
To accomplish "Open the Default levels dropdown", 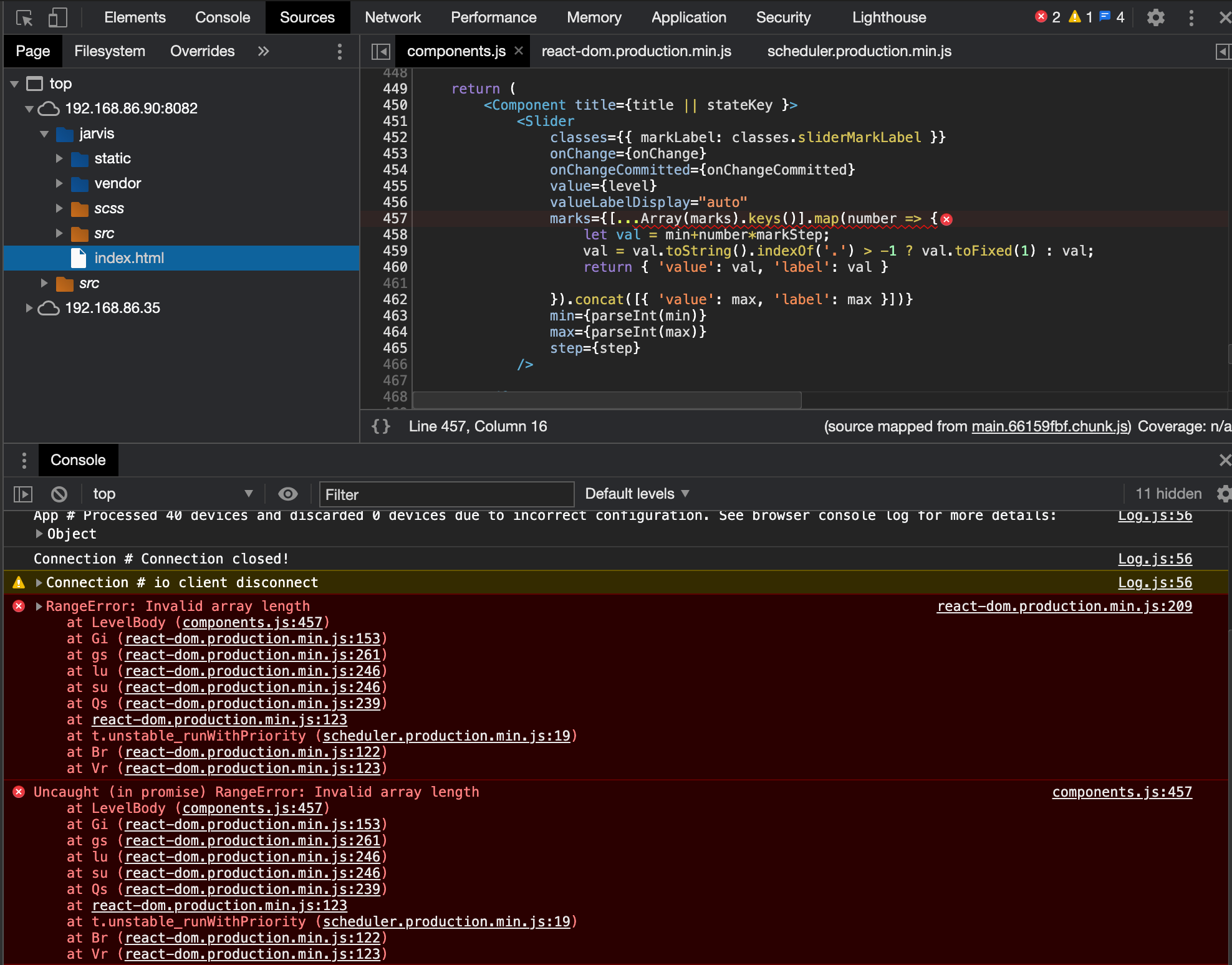I will 637,494.
